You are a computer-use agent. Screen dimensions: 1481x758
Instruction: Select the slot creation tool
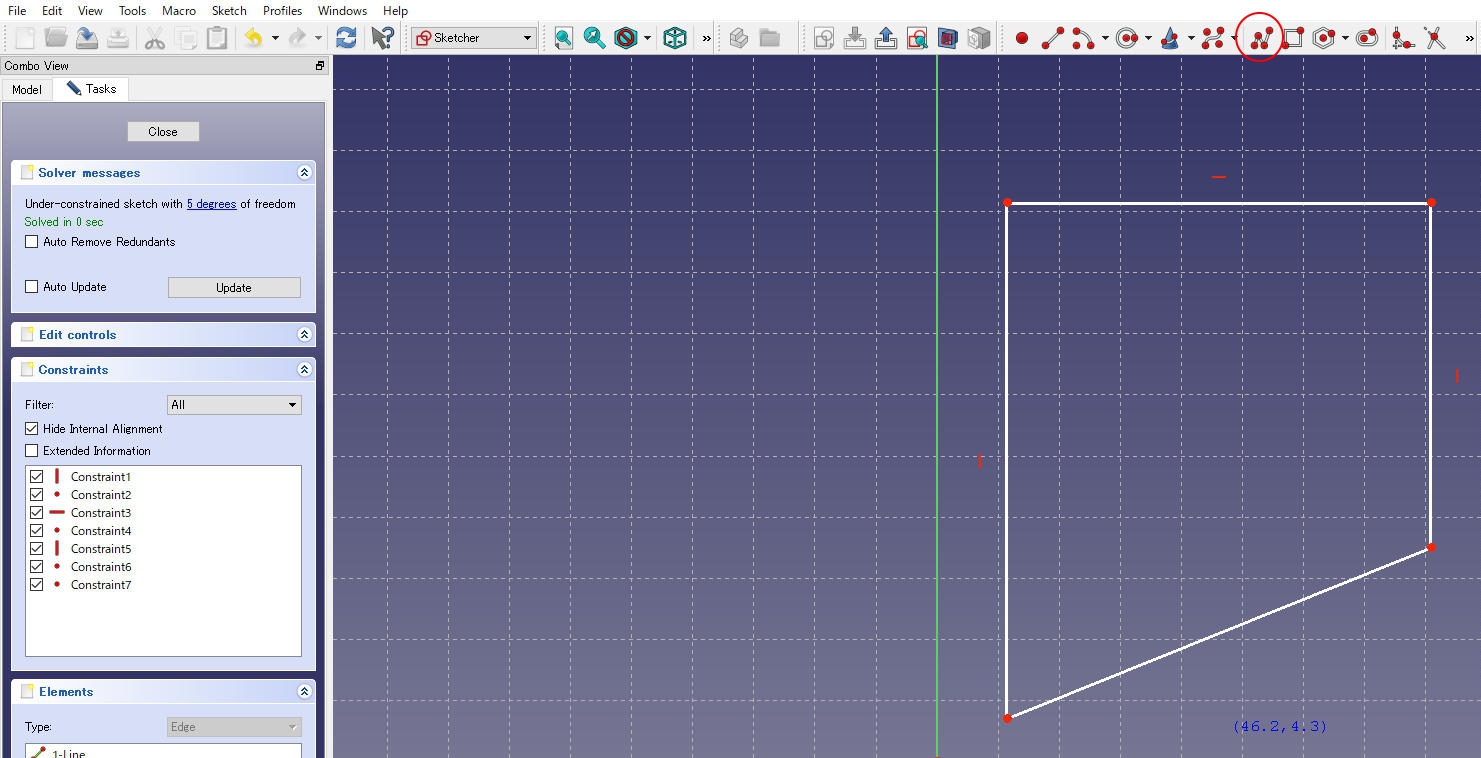1367,38
